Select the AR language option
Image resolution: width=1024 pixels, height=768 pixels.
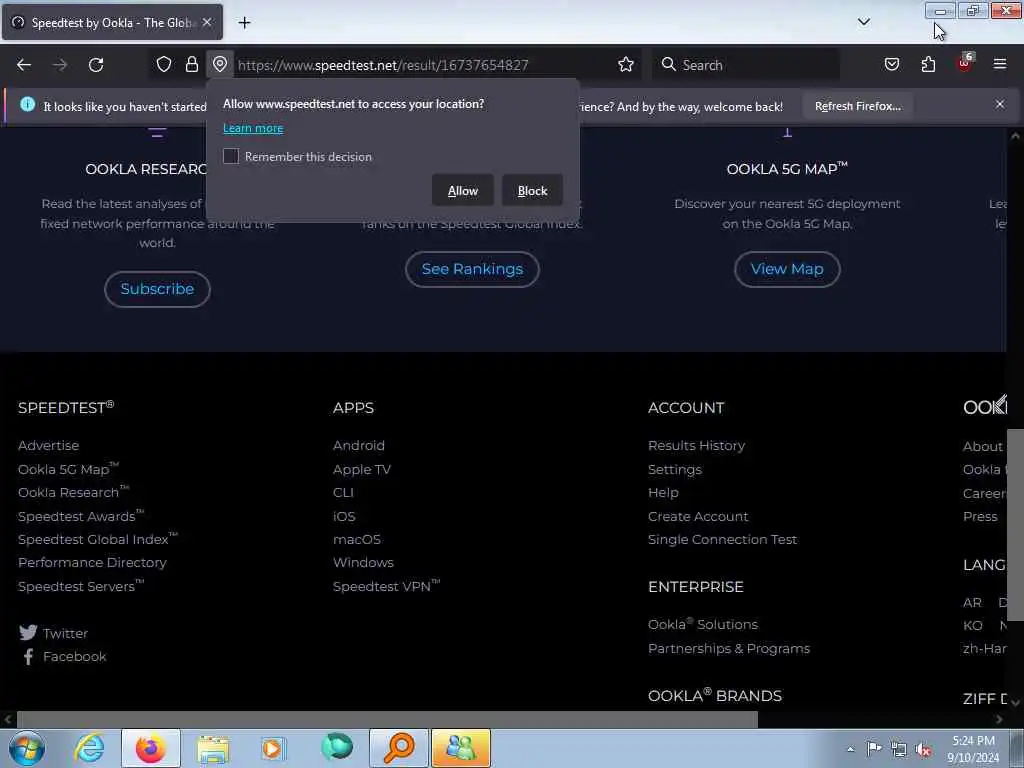tap(972, 602)
